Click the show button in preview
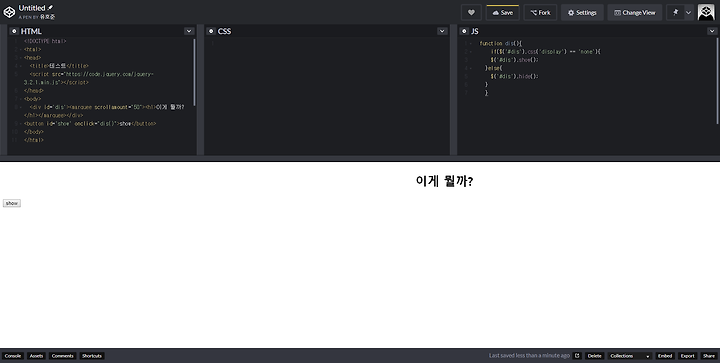 pyautogui.click(x=12, y=203)
